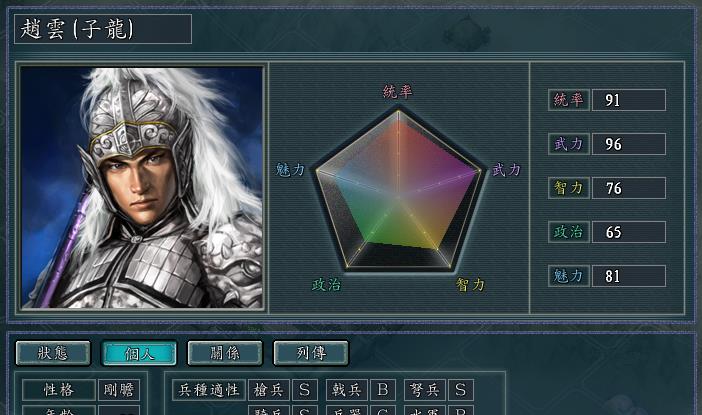Click the 統率 stat label box
The width and height of the screenshot is (702, 415).
[569, 100]
